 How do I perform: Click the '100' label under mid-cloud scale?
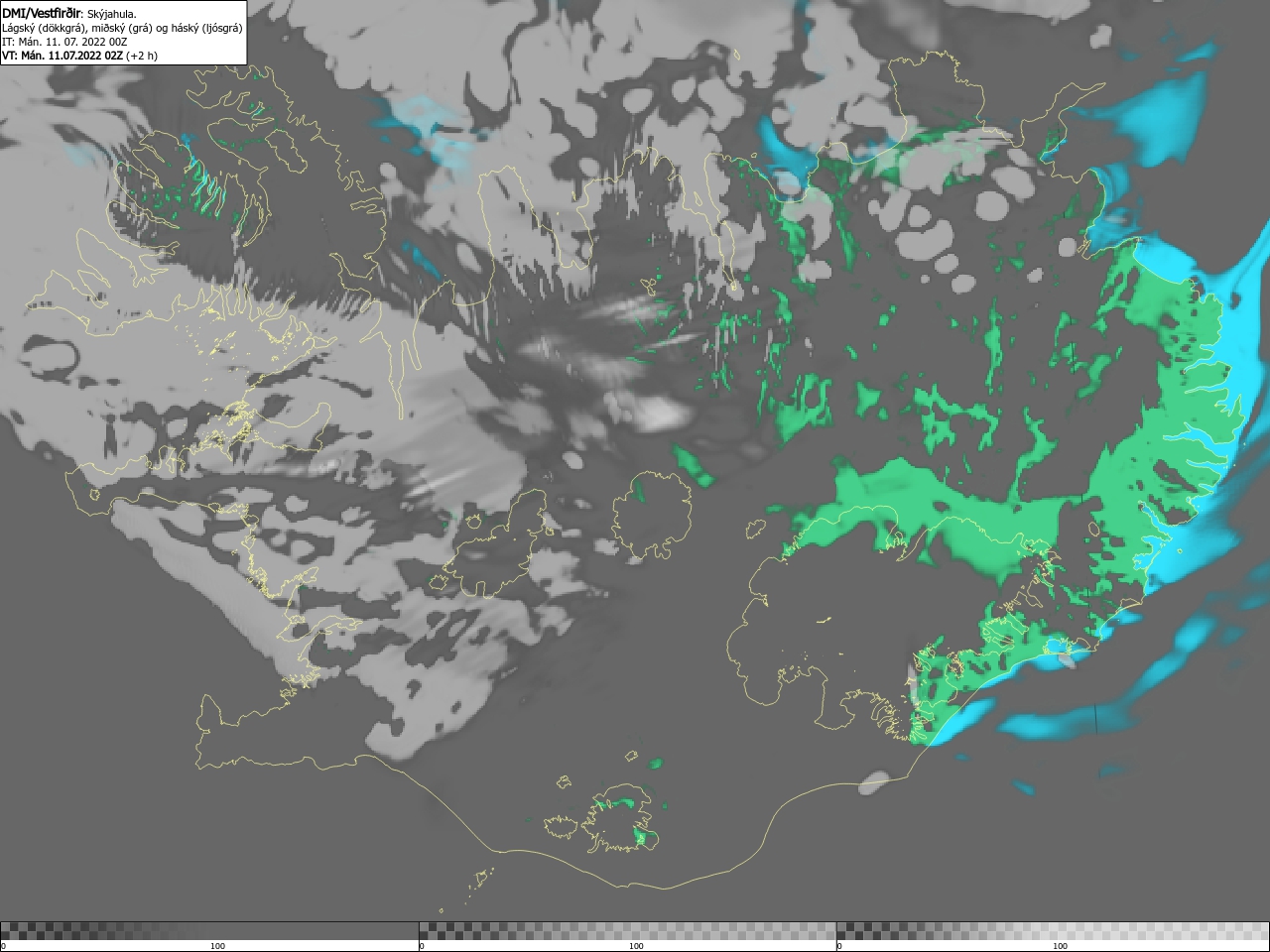coord(636,946)
